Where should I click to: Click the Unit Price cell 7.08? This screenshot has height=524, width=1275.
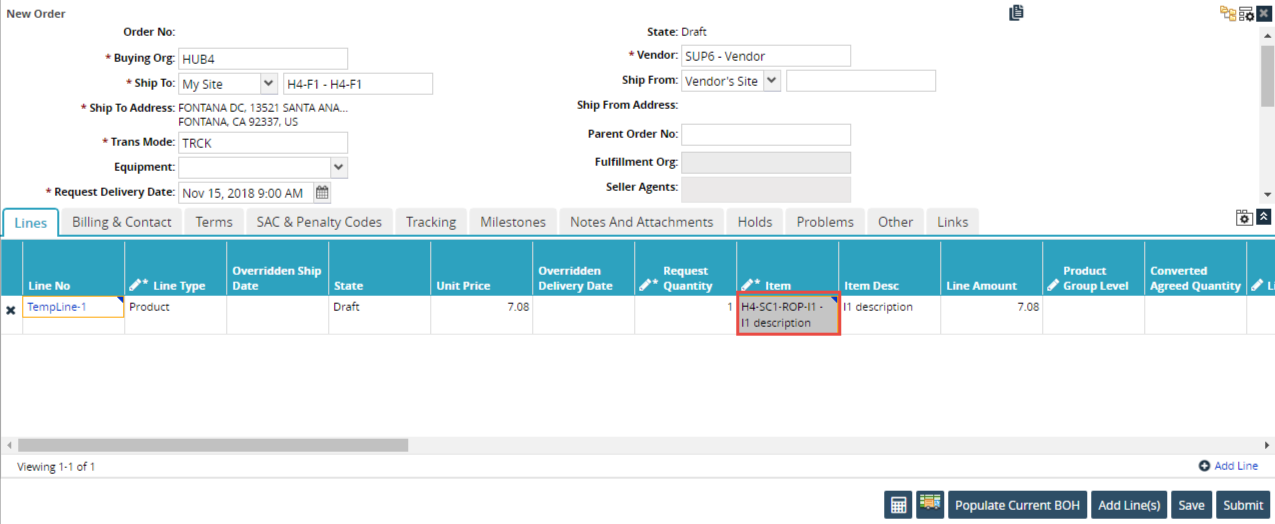point(482,315)
